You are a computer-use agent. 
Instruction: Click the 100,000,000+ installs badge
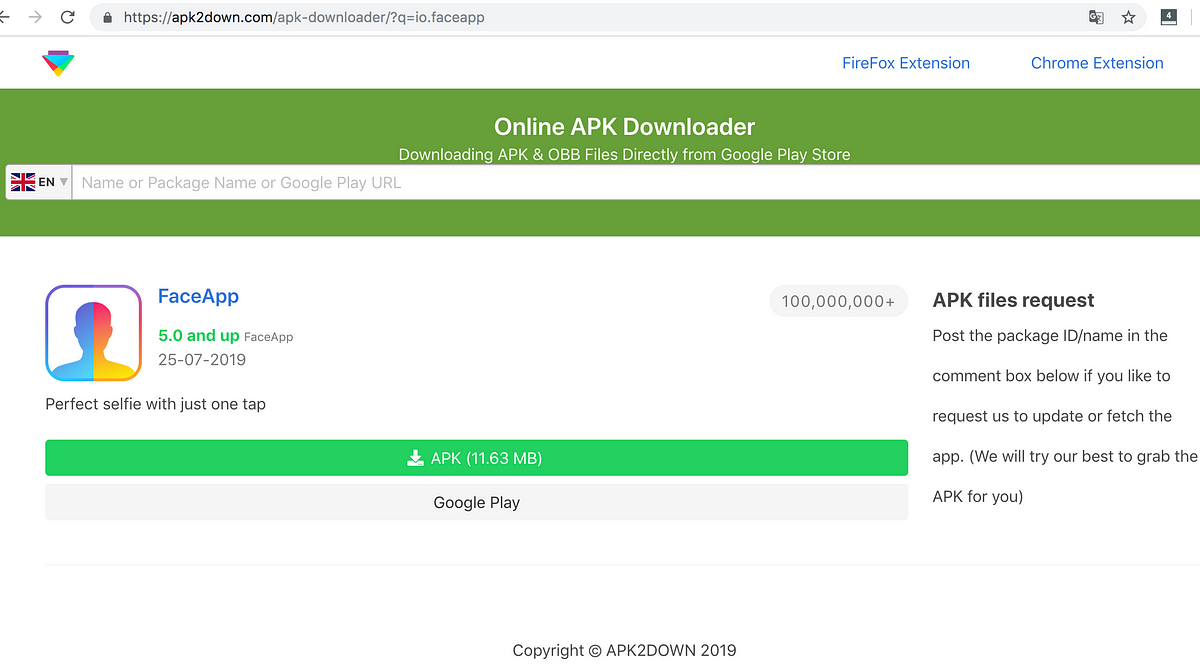(838, 301)
